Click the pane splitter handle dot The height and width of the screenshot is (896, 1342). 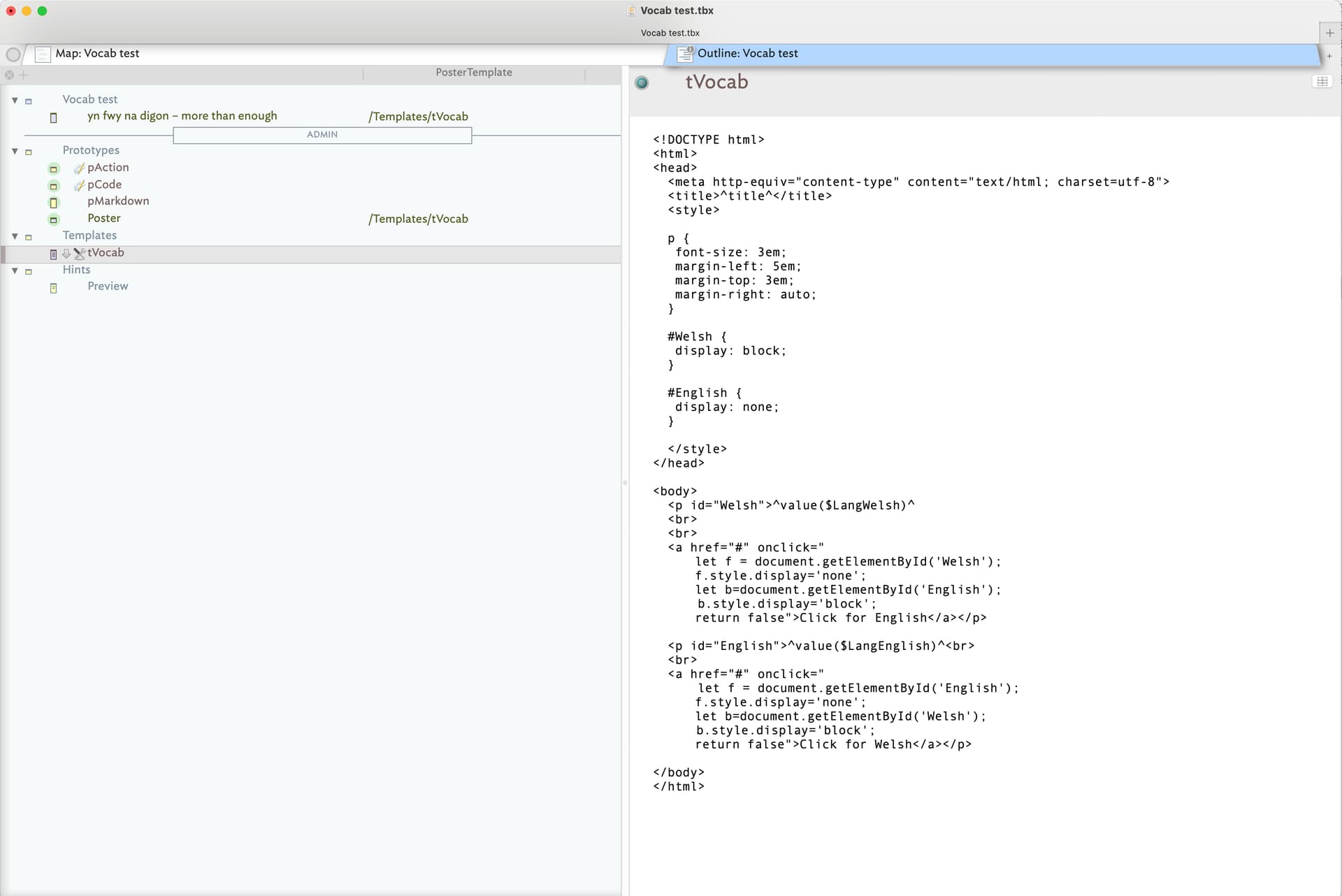click(625, 482)
